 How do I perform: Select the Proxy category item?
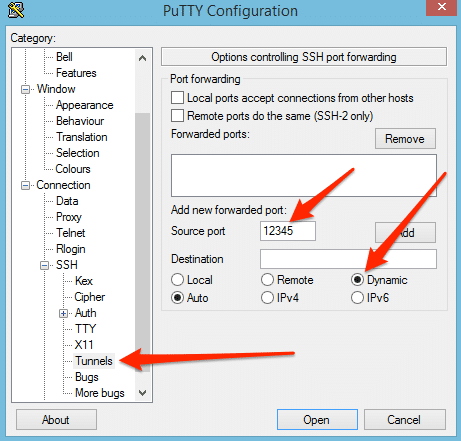pos(69,217)
